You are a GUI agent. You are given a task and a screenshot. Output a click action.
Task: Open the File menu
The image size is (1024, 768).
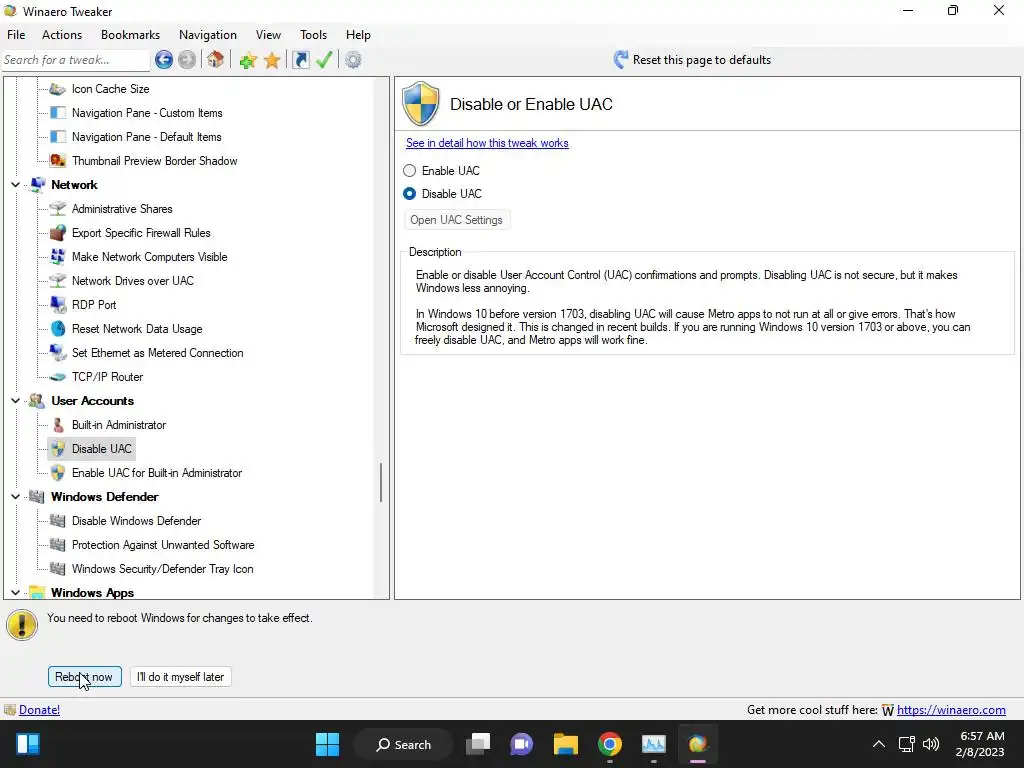coord(16,35)
